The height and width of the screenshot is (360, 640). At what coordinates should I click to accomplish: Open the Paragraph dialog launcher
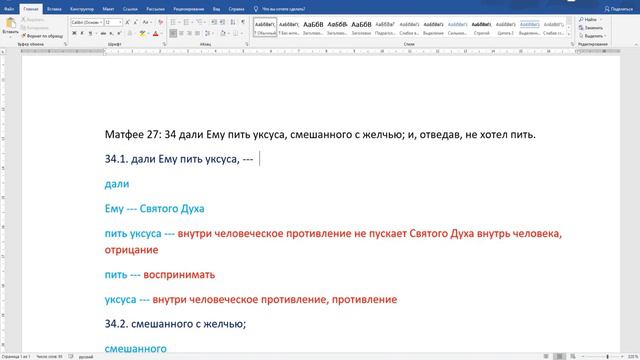[247, 44]
